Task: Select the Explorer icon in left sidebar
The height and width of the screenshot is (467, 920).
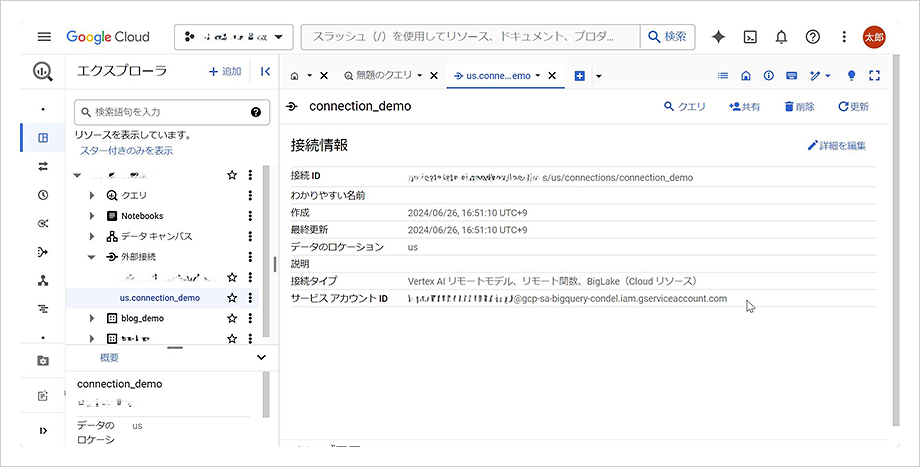Action: click(x=43, y=138)
